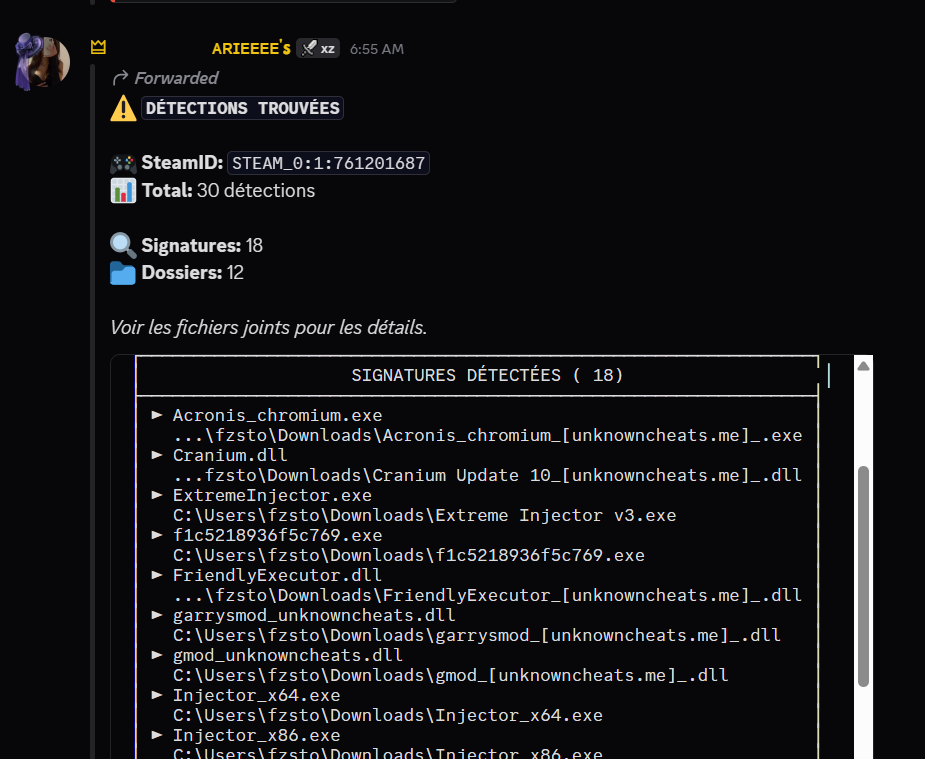Click the code block vertical scrollbar thumb
Image resolution: width=925 pixels, height=759 pixels.
864,575
